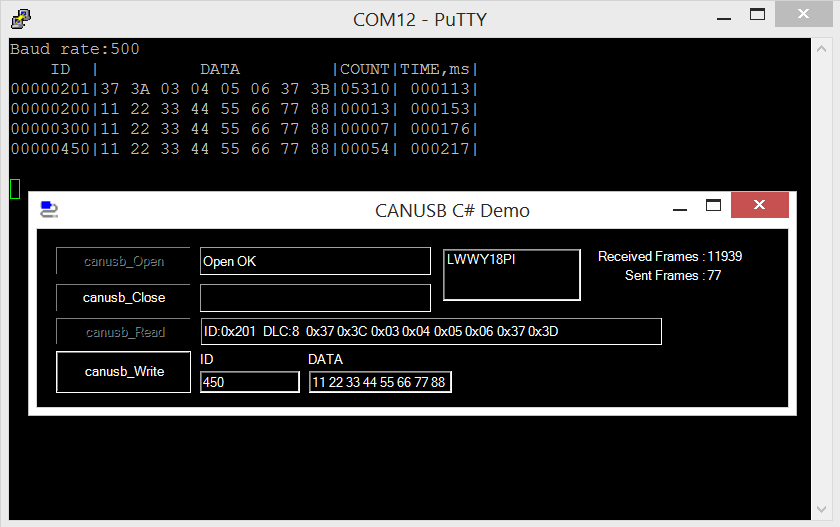This screenshot has height=527, width=840.
Task: Click the Baud rate:500 terminal line
Action: point(75,49)
